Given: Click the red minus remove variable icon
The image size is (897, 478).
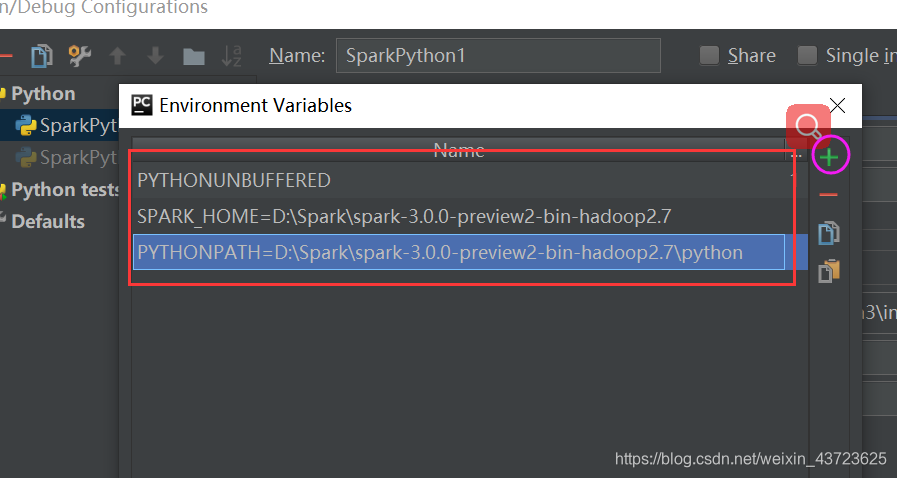Looking at the screenshot, I should [828, 195].
